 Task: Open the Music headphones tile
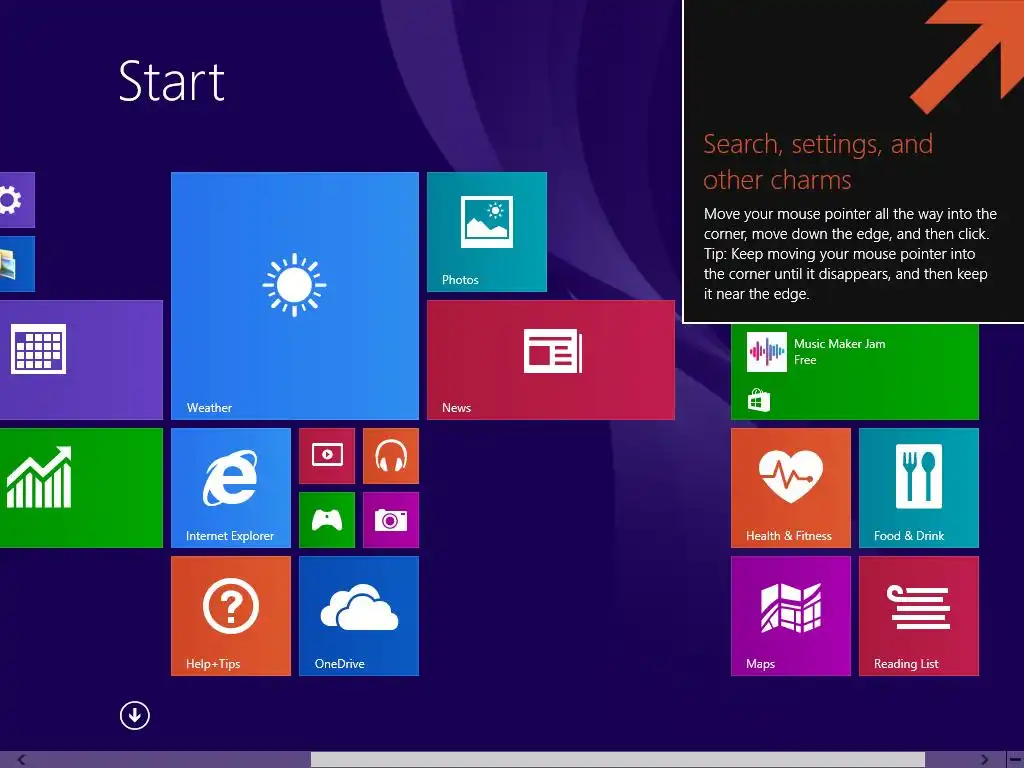point(391,456)
